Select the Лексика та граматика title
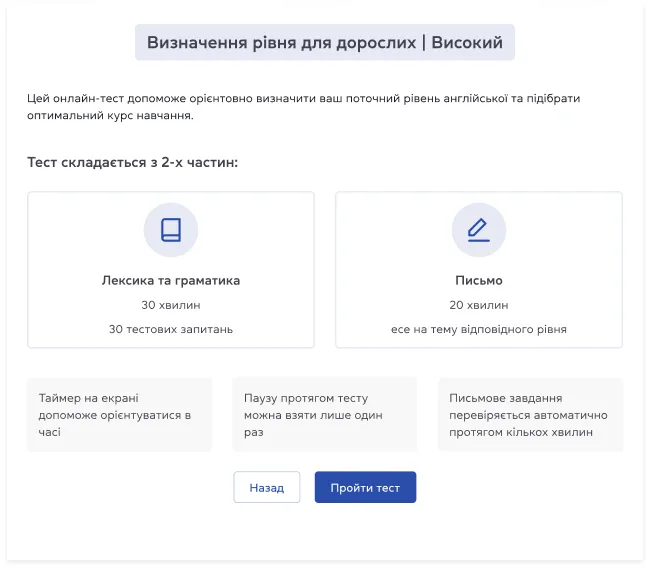Viewport: 650px width, 569px height. pyautogui.click(x=171, y=281)
